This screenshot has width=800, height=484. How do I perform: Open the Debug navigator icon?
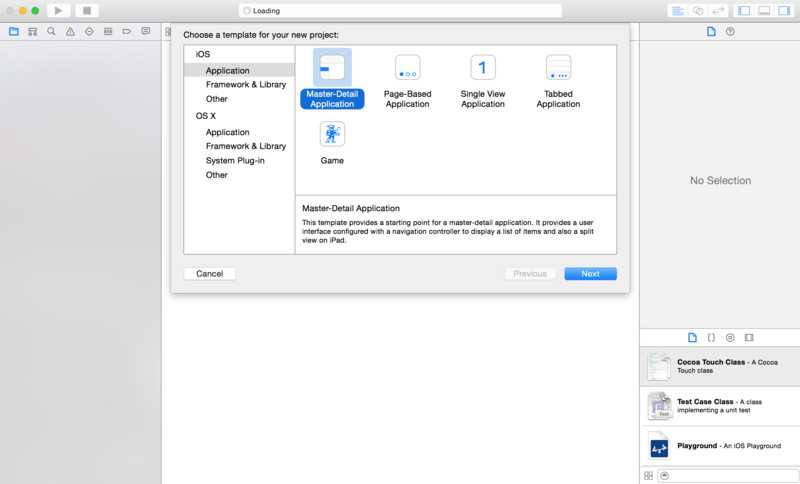click(x=108, y=32)
